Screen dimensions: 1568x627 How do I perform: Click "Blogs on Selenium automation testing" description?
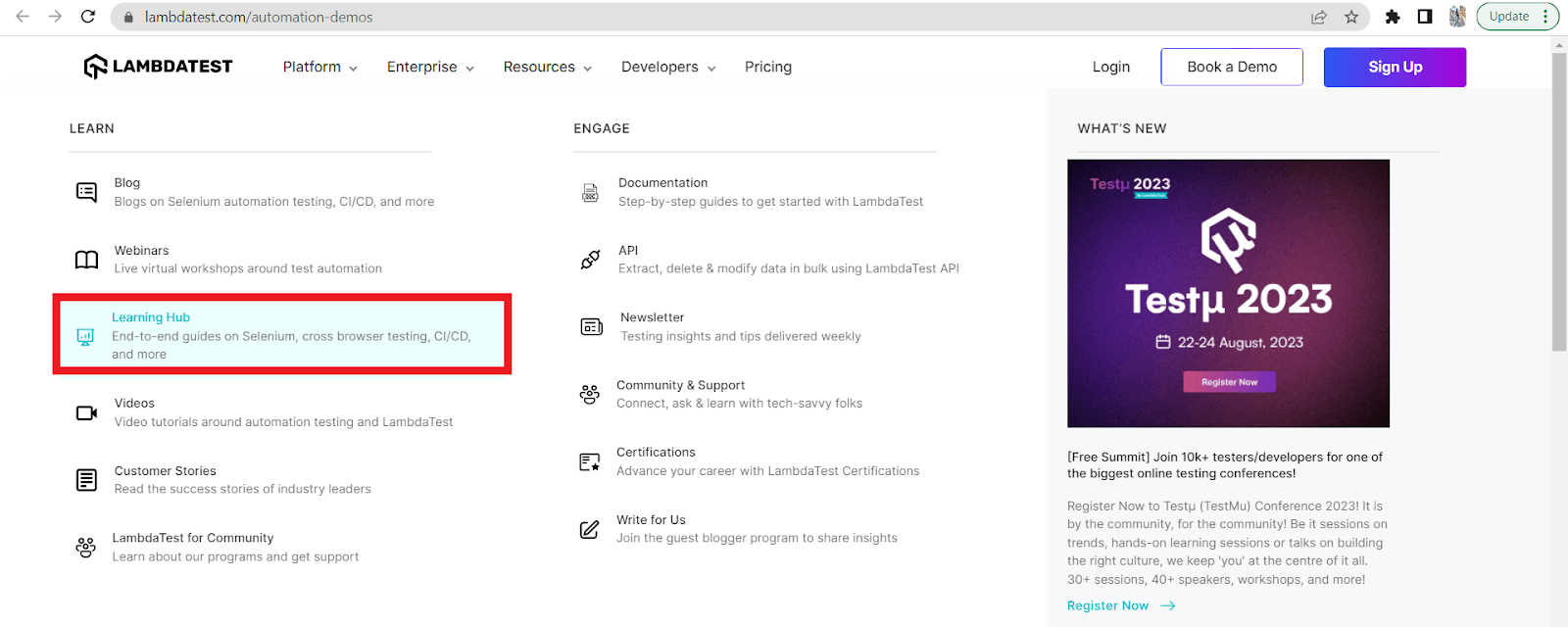[274, 202]
